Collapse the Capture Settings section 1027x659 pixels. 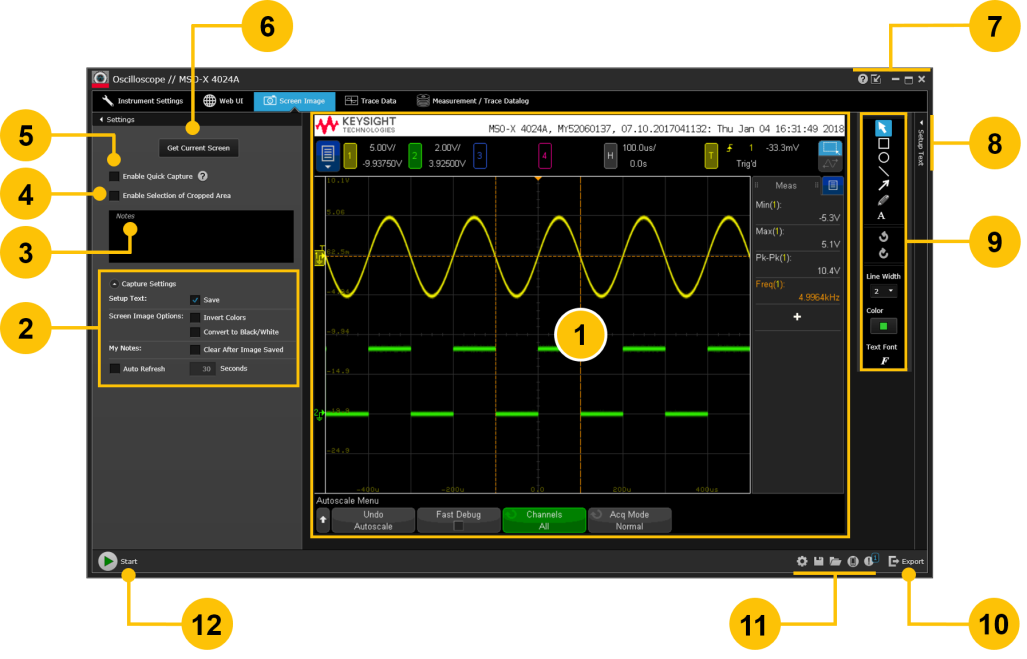tap(114, 284)
